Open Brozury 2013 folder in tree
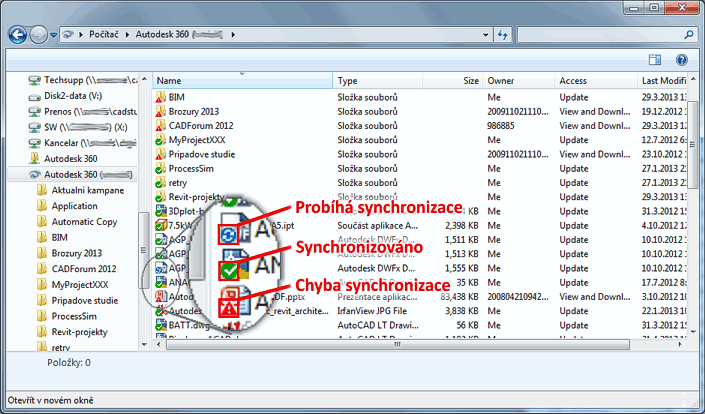The height and width of the screenshot is (414, 705). pos(70,253)
